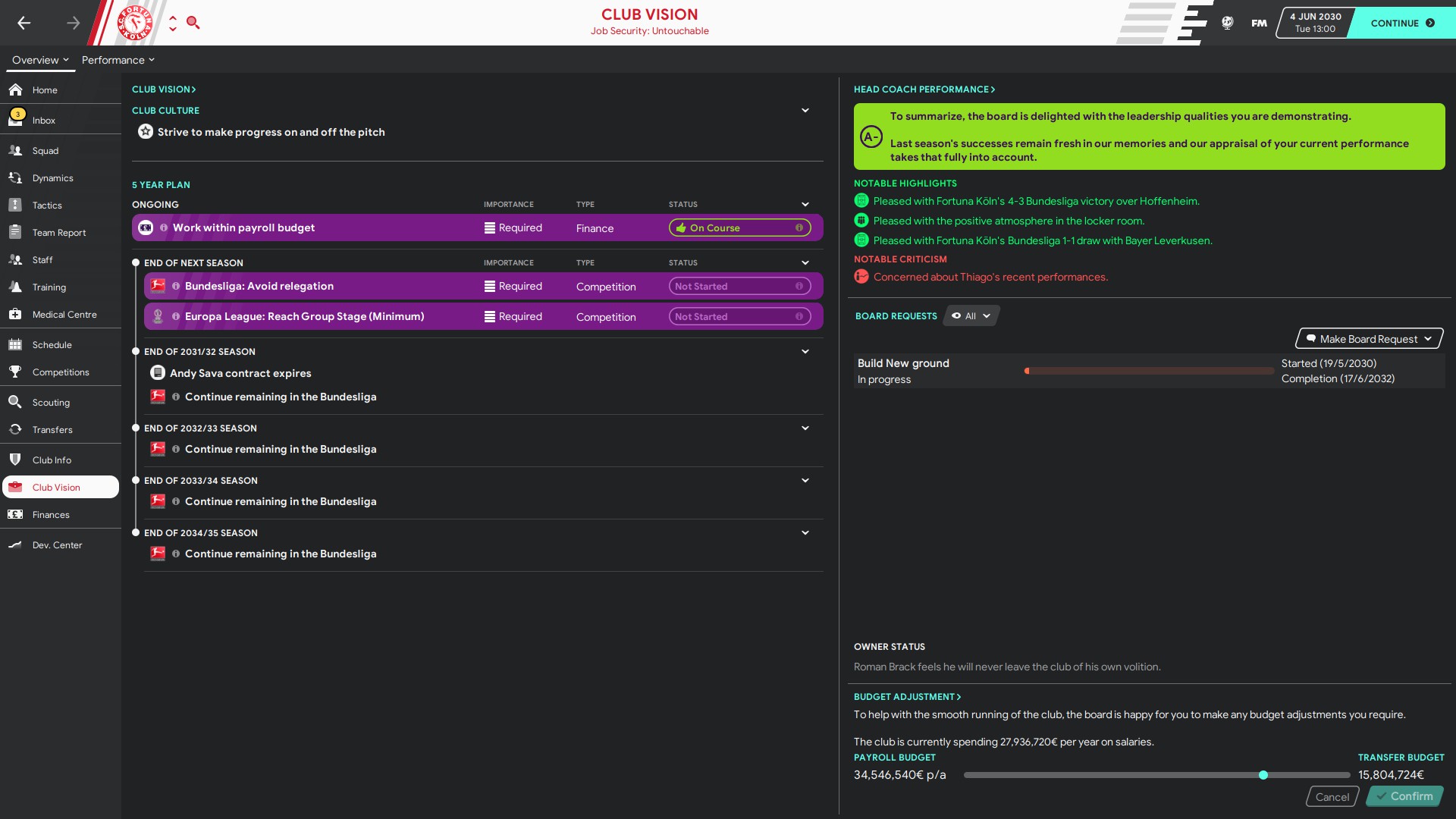Open the Make Board Request dropdown
This screenshot has width=1456, height=819.
pos(1369,339)
